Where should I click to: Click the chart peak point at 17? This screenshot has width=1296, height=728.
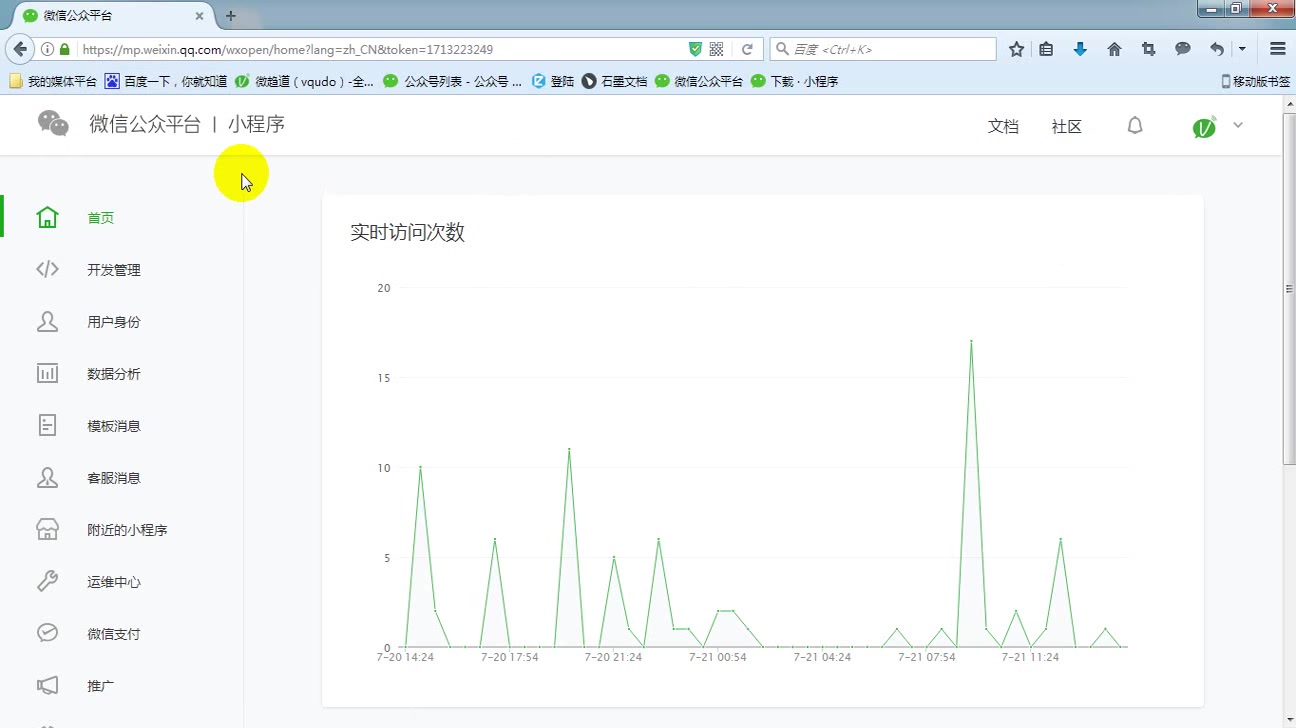click(971, 341)
